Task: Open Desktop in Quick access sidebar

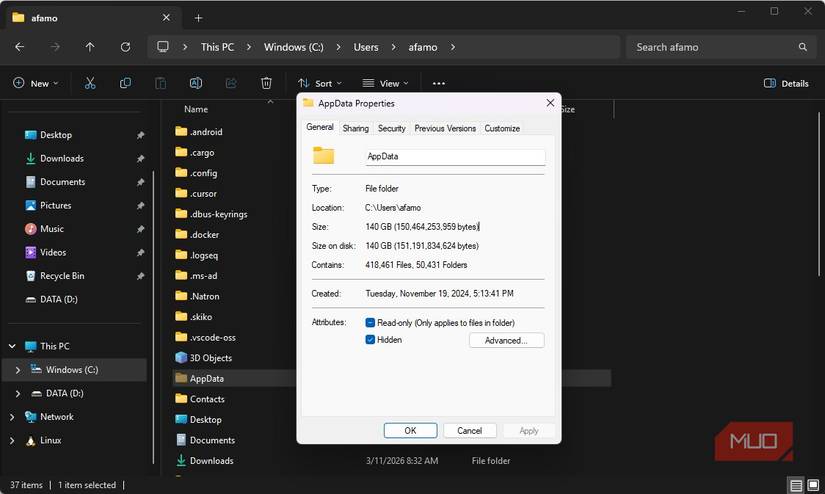Action: click(55, 135)
